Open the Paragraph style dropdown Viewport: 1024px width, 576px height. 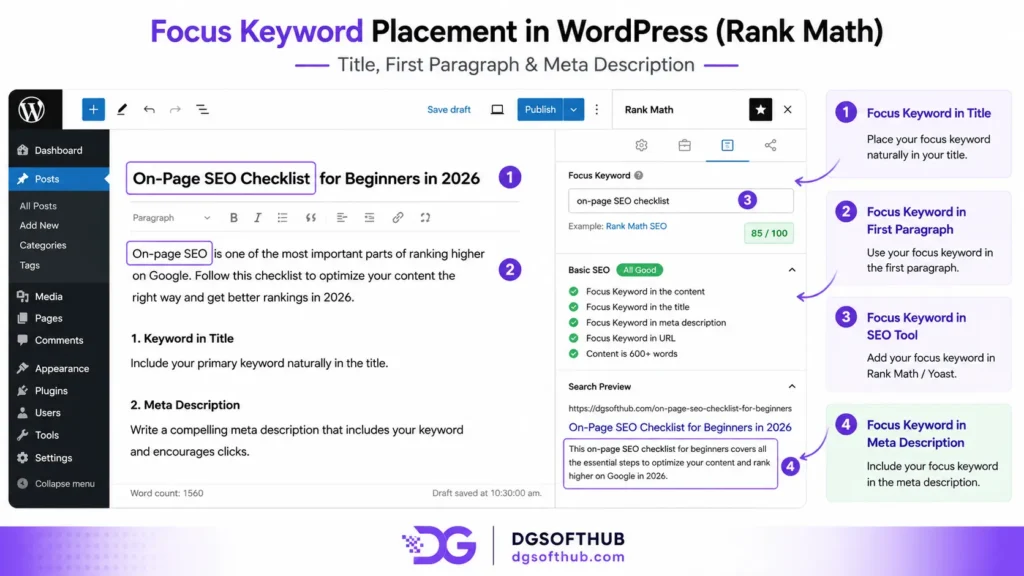point(171,218)
